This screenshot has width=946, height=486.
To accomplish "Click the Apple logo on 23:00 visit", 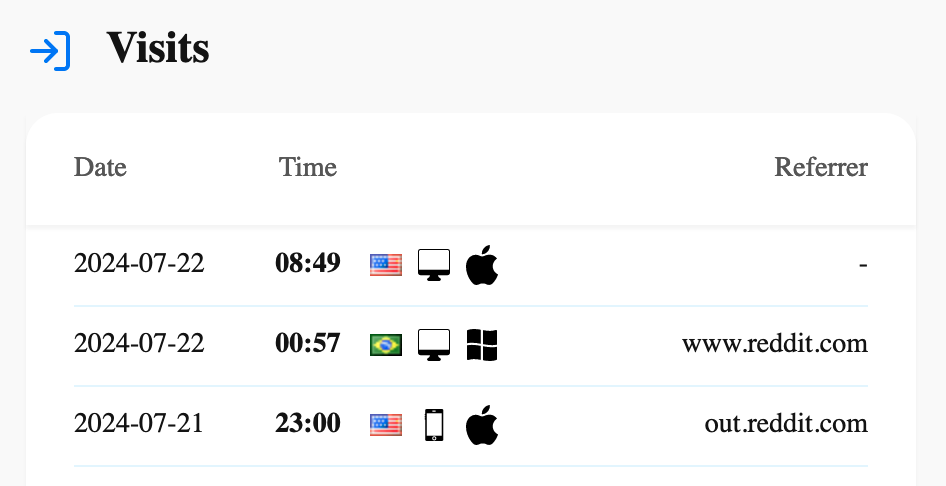I will coord(482,424).
